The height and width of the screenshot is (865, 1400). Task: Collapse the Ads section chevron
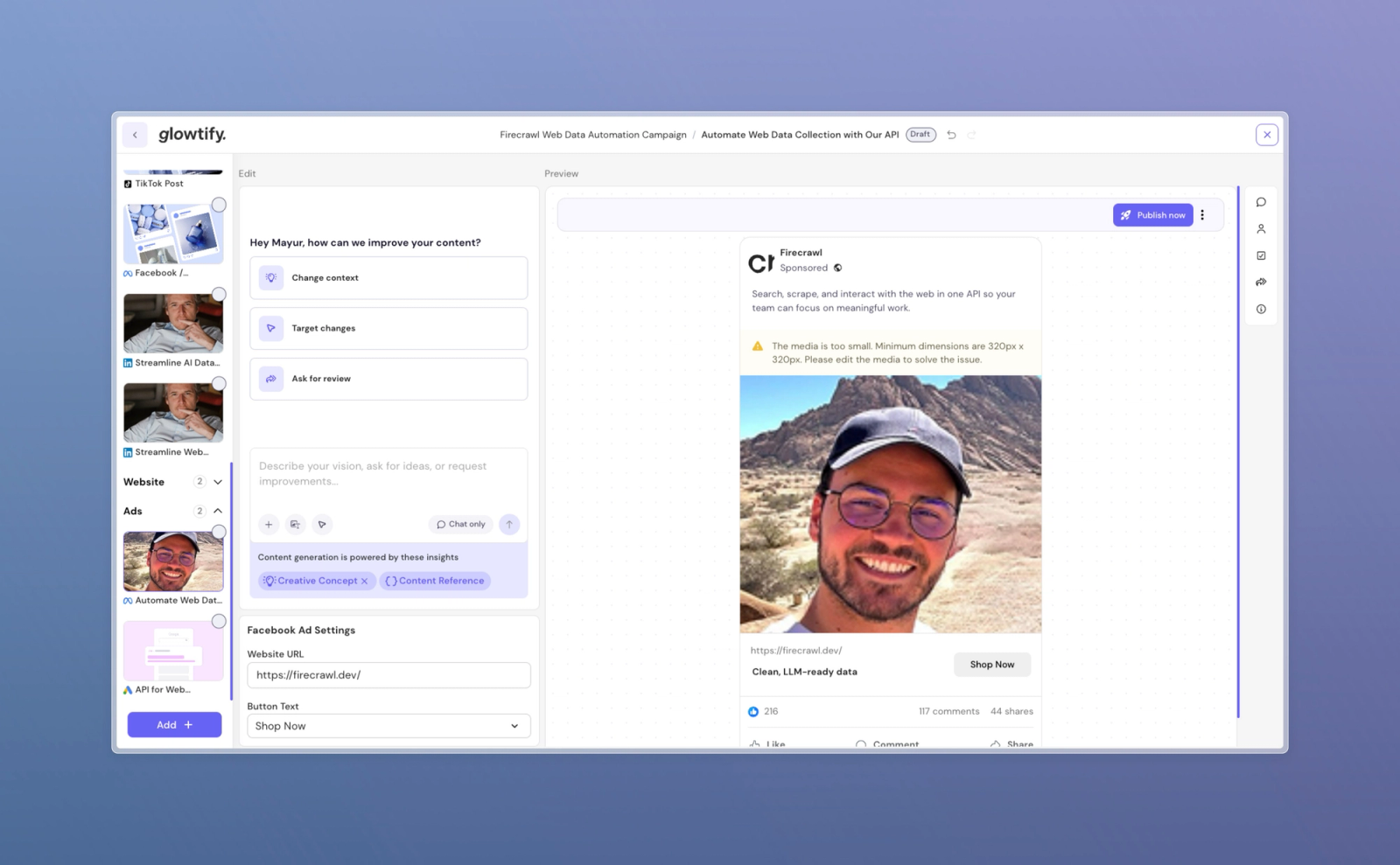point(218,511)
